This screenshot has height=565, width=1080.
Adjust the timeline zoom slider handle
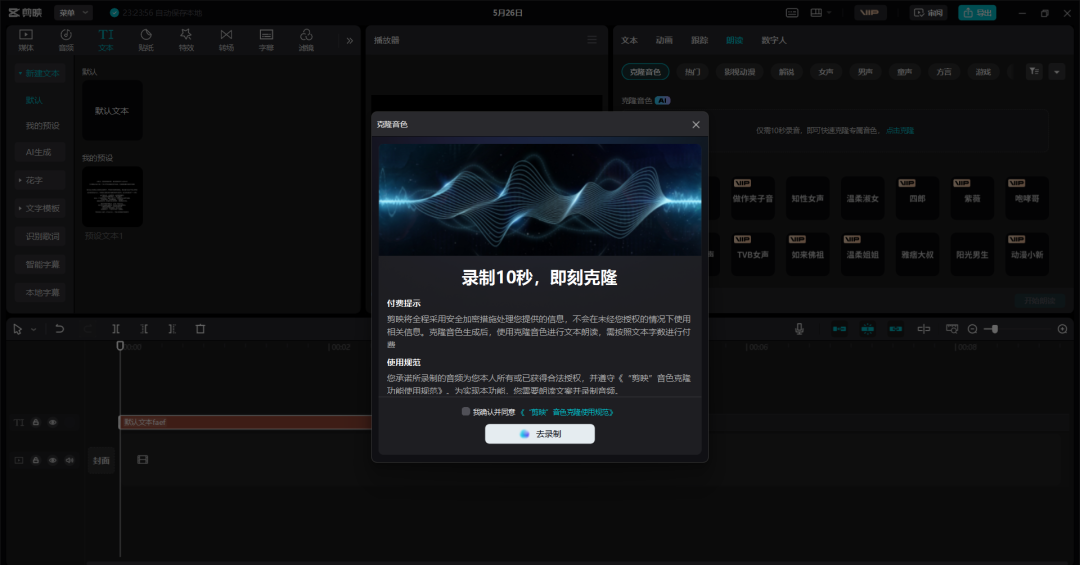click(x=995, y=329)
